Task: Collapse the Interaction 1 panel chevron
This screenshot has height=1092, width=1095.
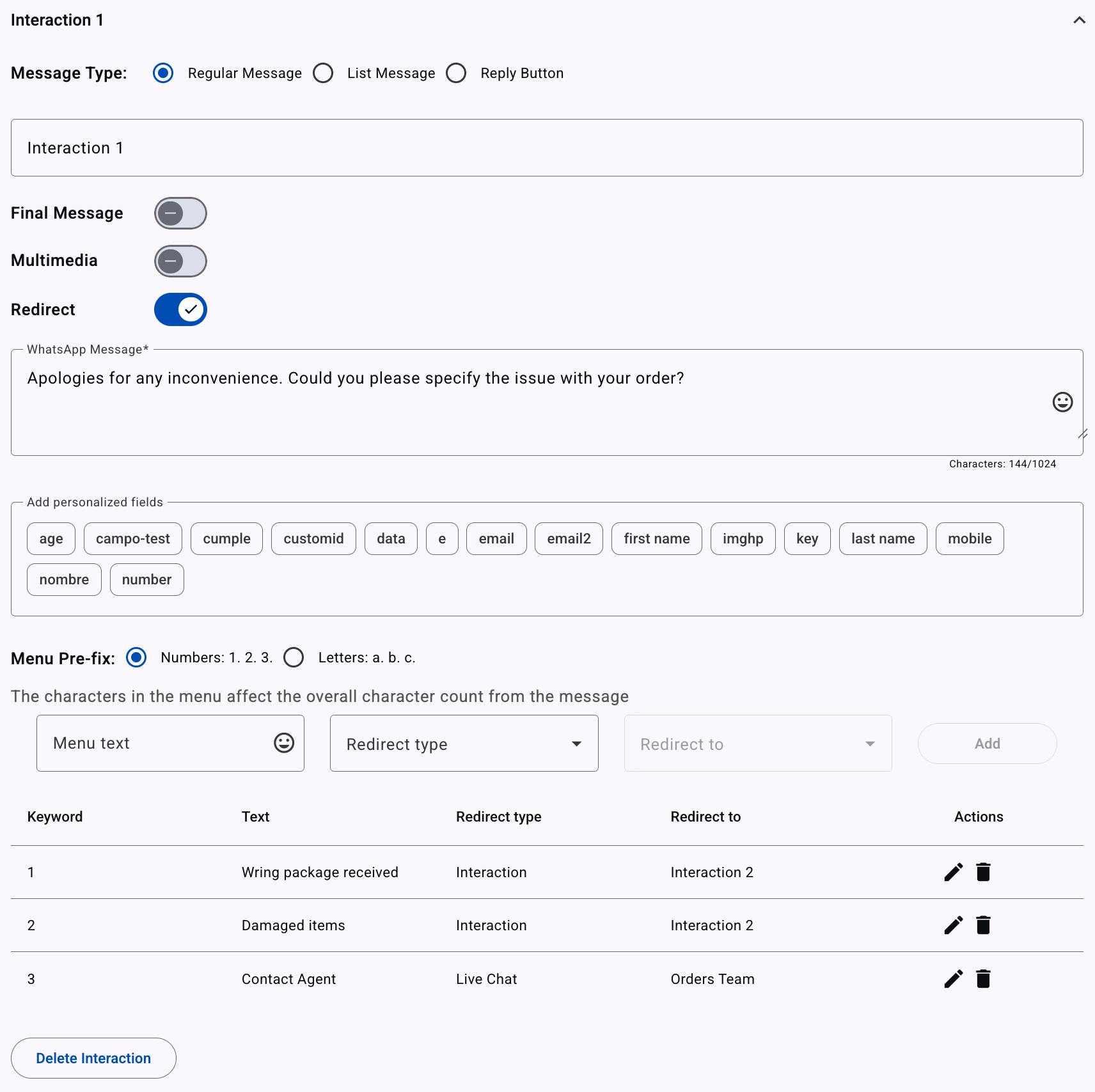Action: pos(1079,20)
